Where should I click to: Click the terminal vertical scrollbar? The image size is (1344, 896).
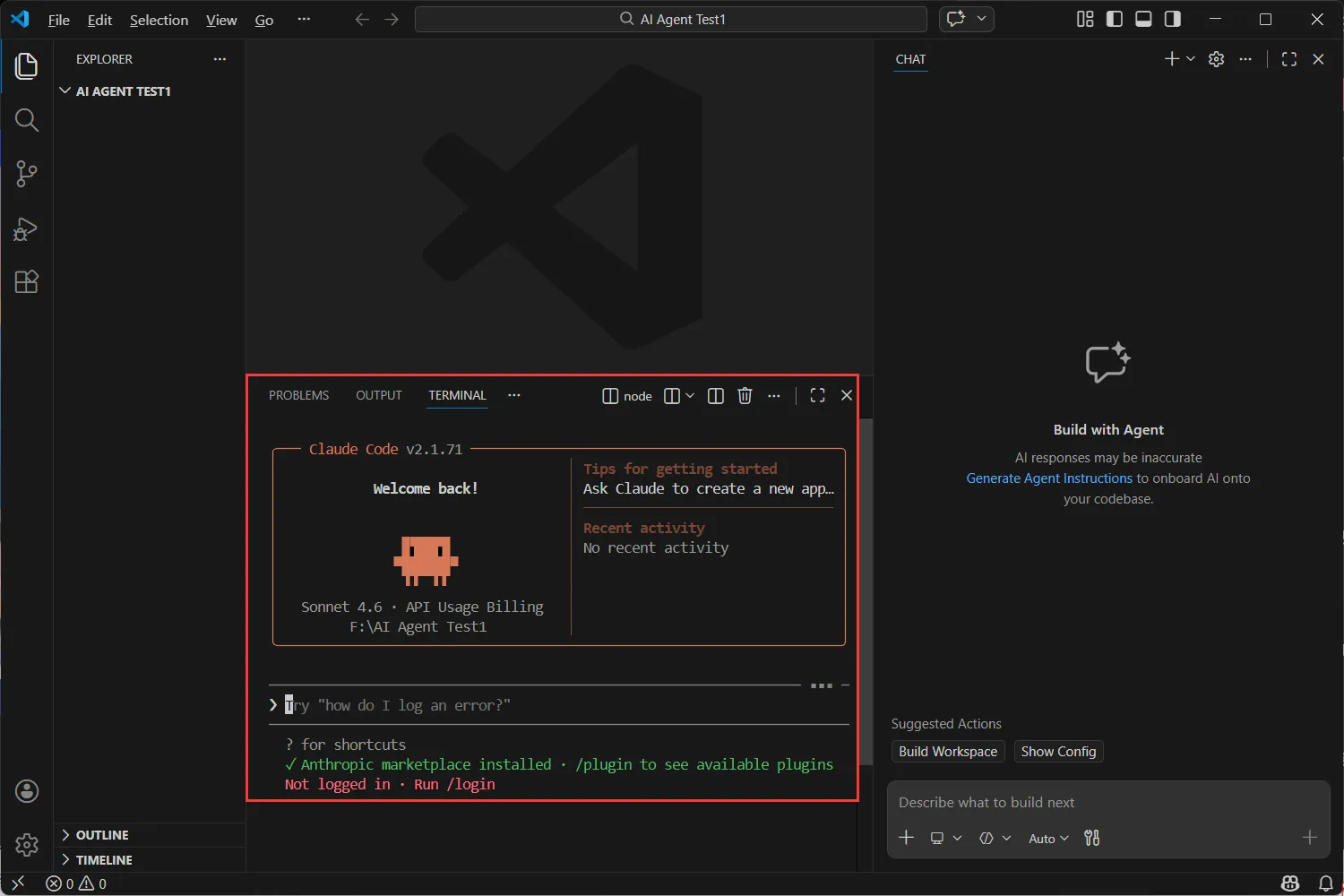point(866,591)
